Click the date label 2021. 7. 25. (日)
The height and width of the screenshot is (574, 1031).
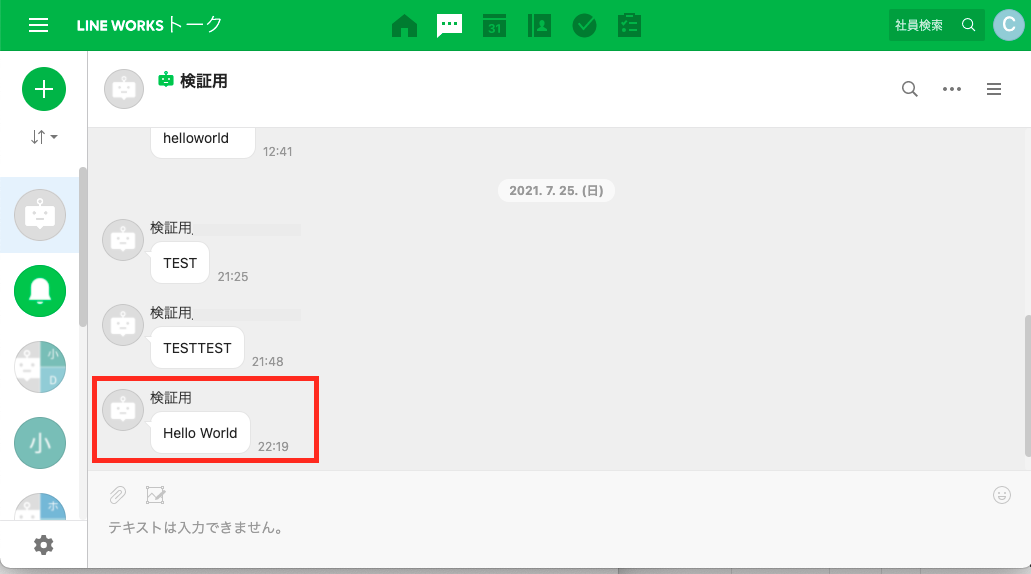(x=556, y=191)
